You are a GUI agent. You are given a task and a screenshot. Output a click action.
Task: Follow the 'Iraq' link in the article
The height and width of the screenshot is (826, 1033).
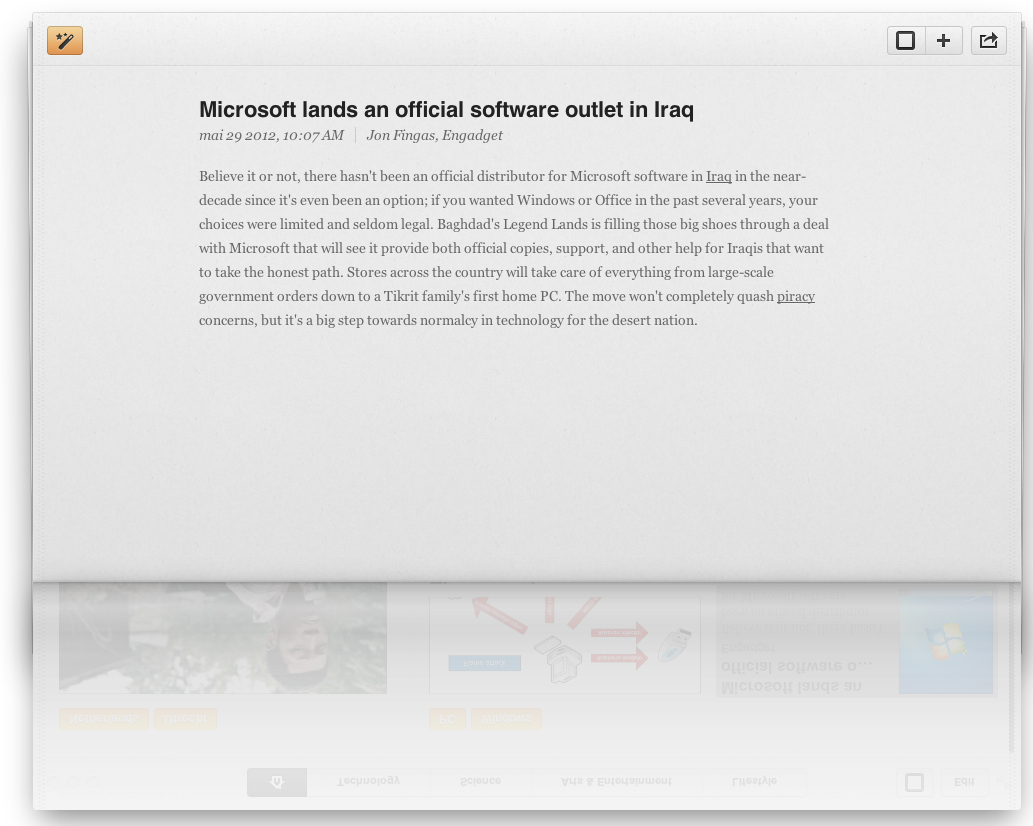click(718, 176)
